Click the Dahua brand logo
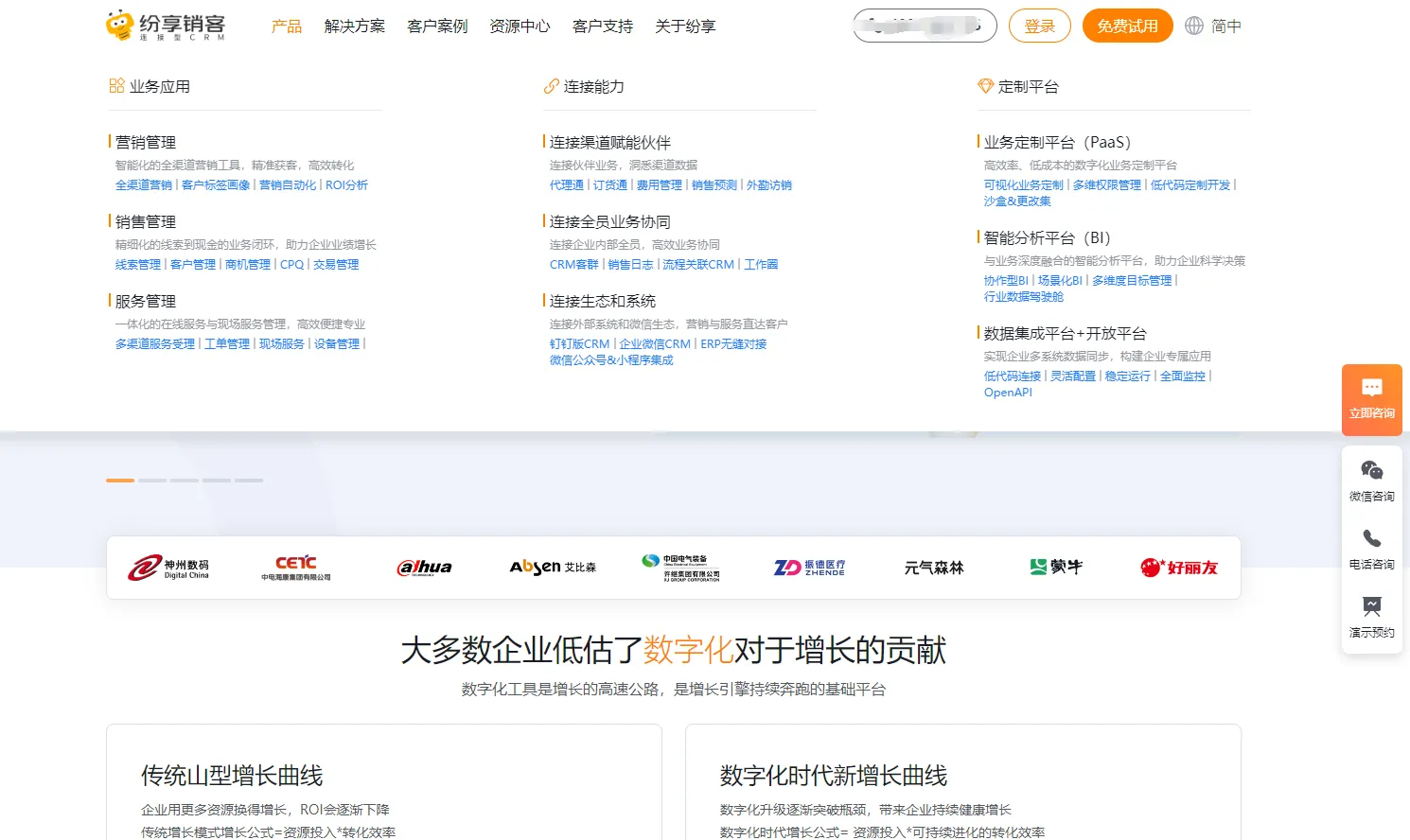Image resolution: width=1410 pixels, height=840 pixels. 425,568
